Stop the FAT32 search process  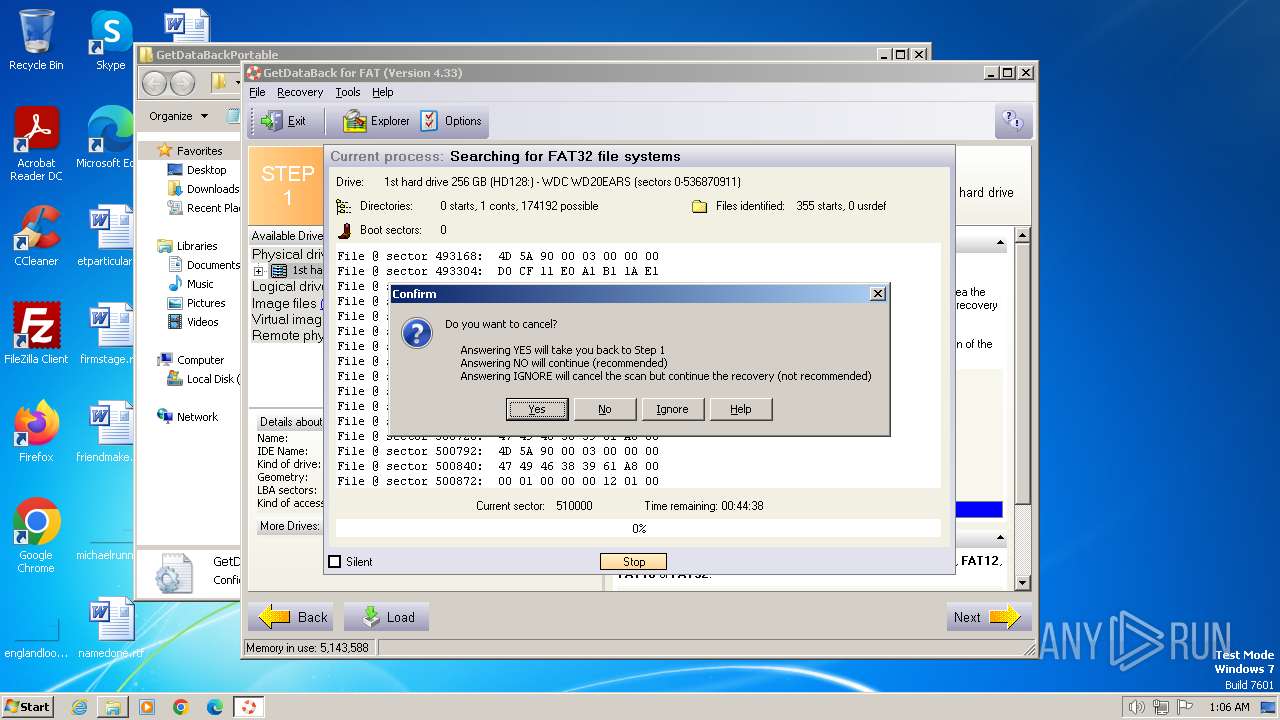634,562
